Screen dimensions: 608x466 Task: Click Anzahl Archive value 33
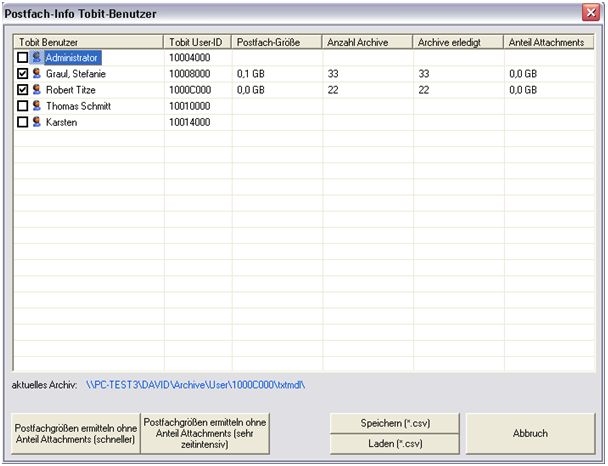pos(333,74)
